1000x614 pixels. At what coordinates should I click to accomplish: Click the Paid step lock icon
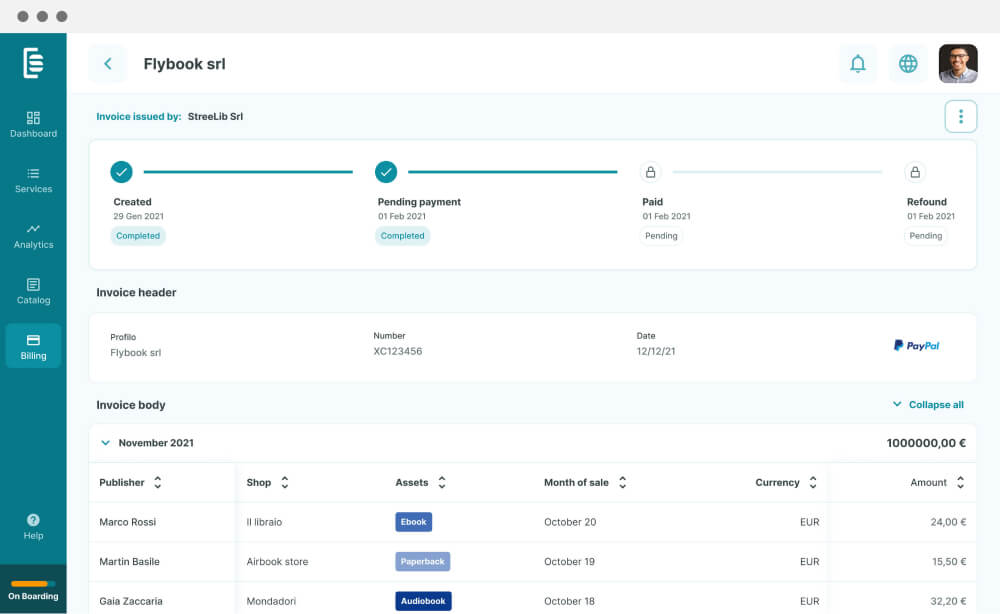pyautogui.click(x=650, y=172)
